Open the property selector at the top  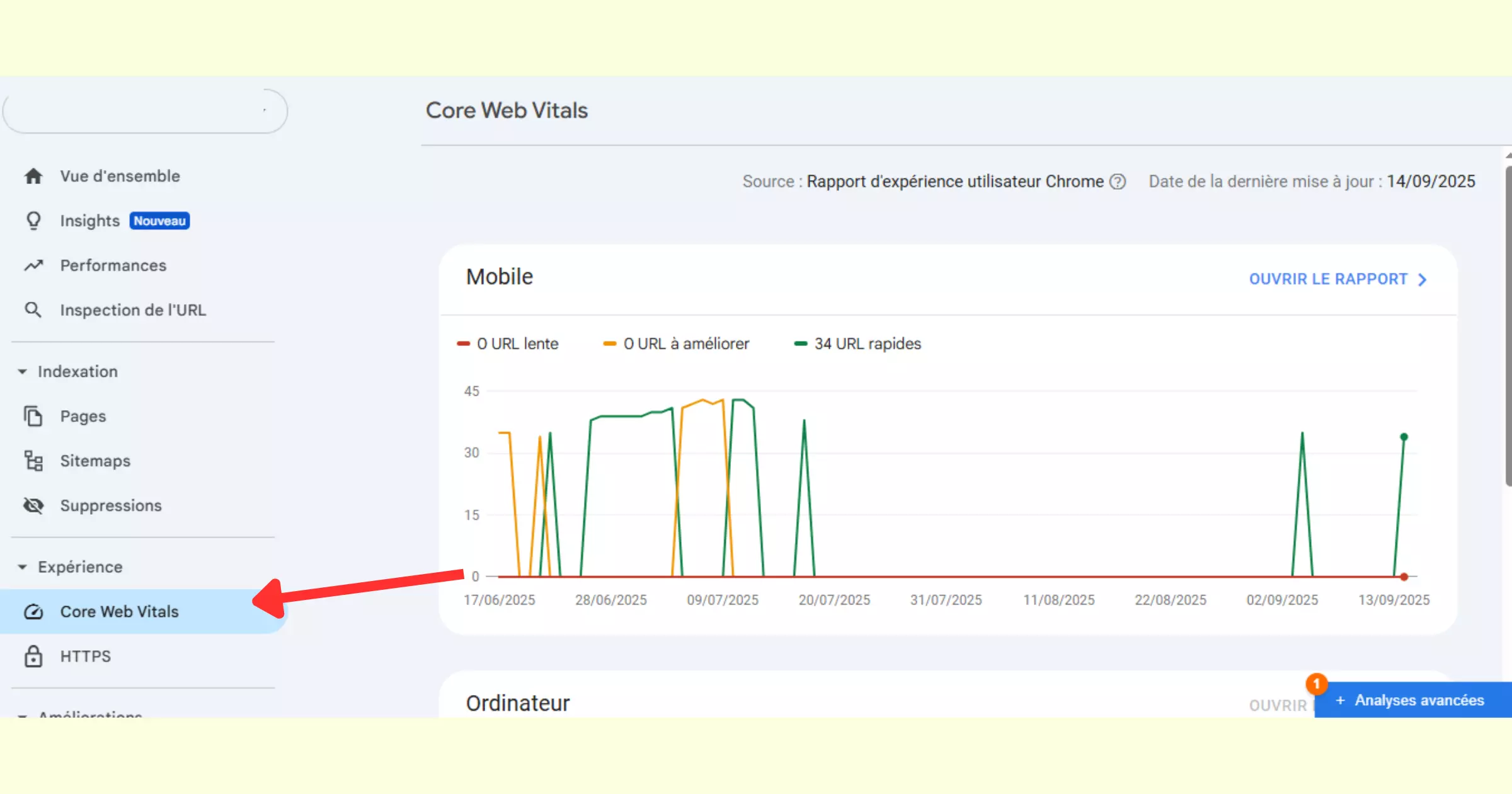coord(145,111)
